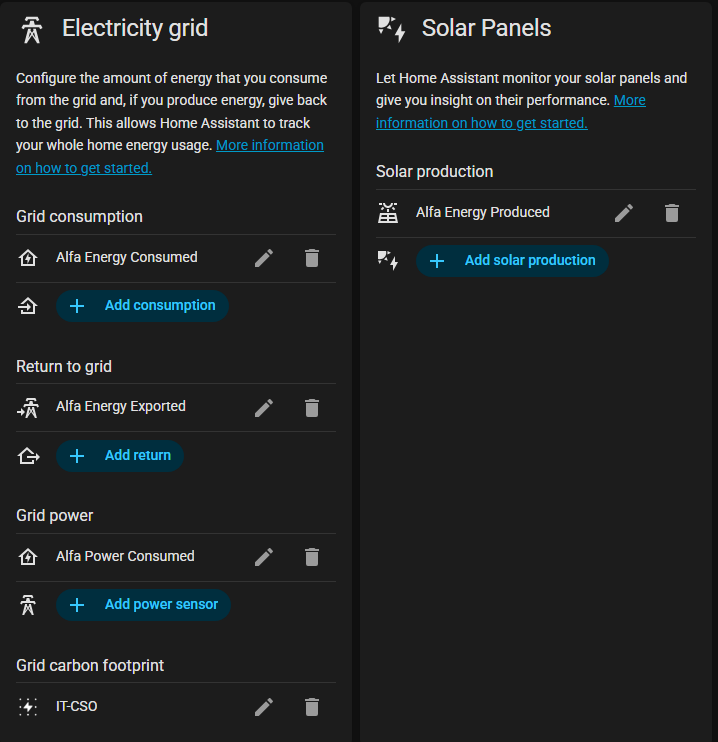The width and height of the screenshot is (718, 742).
Task: Delete the Alfa Energy Exported entry
Action: coord(312,407)
